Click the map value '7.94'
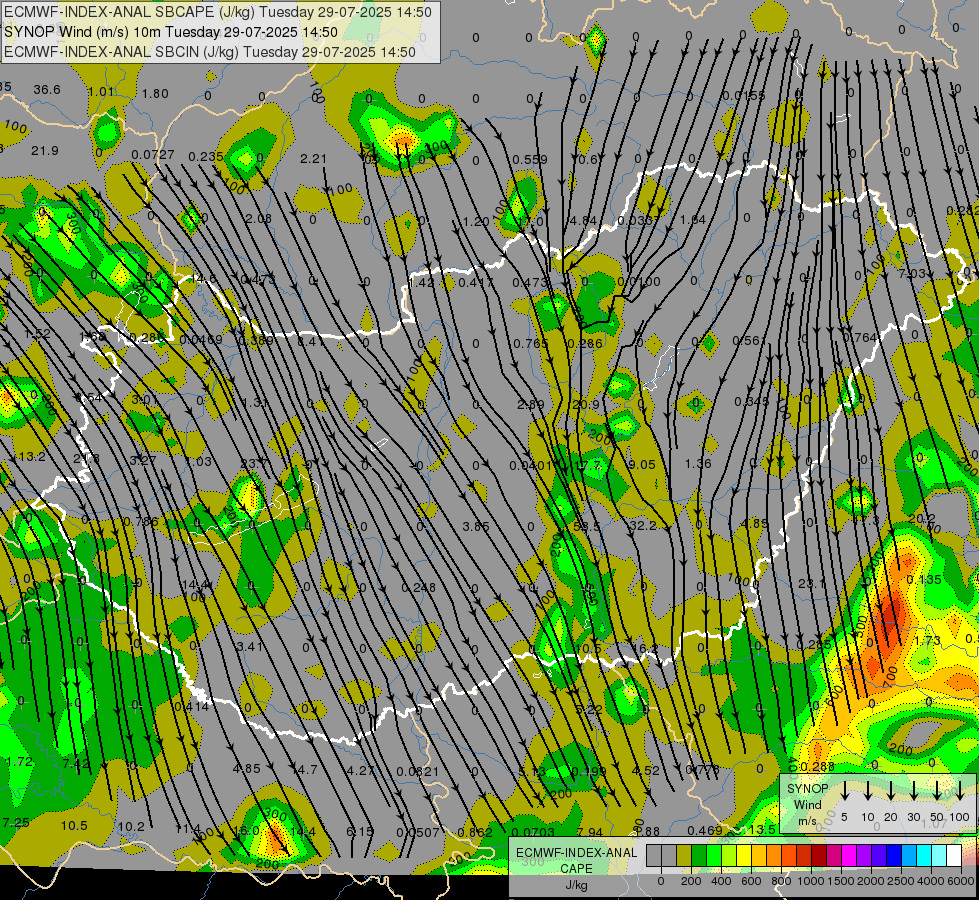The height and width of the screenshot is (900, 979). pos(590,832)
